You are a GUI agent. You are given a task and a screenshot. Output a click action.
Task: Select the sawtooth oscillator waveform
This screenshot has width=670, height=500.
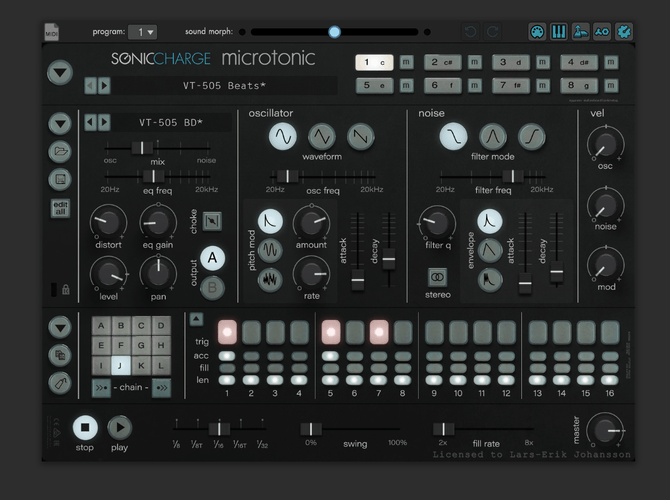pos(360,137)
